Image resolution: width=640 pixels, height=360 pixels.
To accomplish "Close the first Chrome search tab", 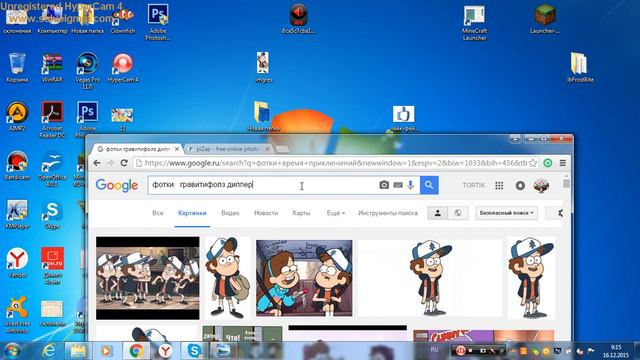I will (x=177, y=149).
